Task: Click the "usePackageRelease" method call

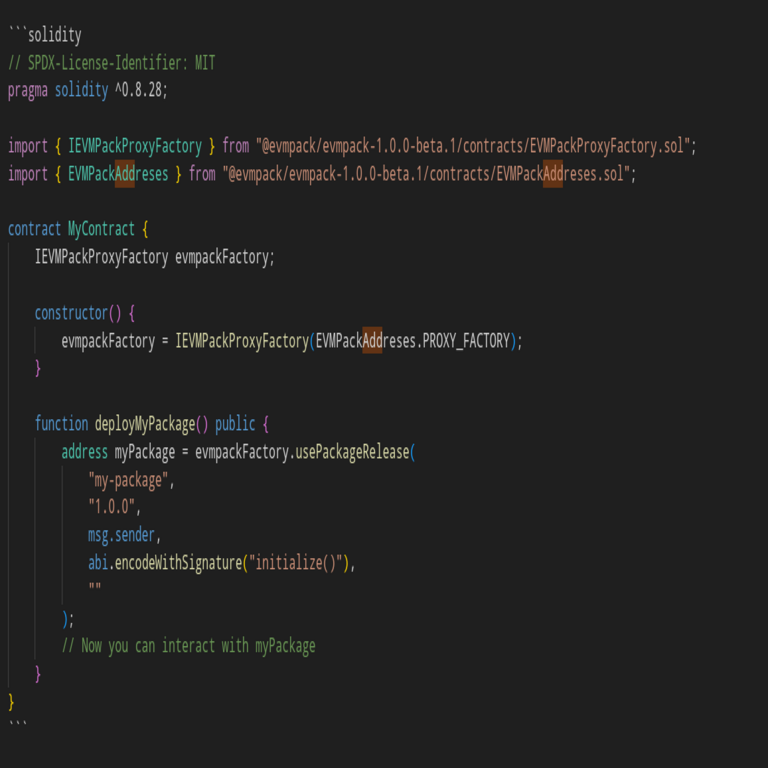Action: [x=352, y=452]
